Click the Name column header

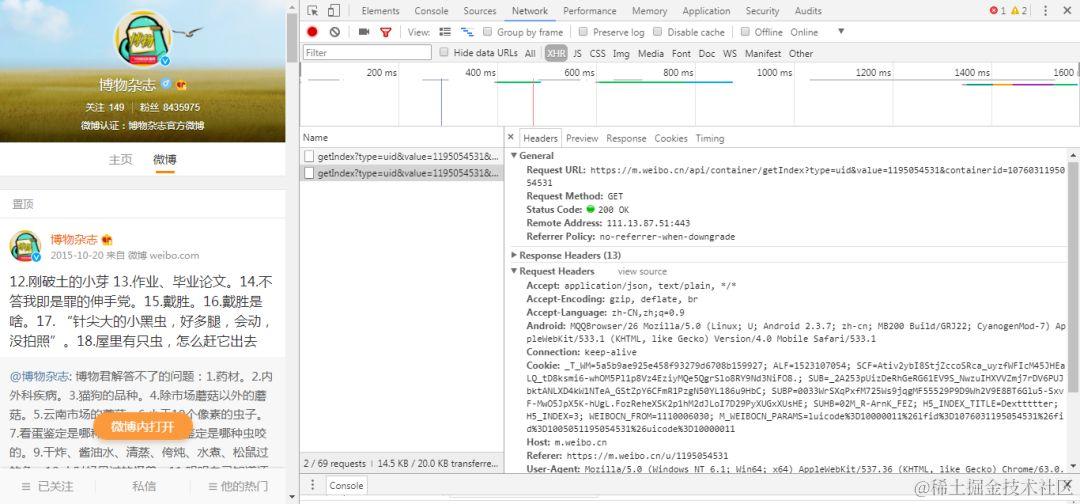point(402,138)
